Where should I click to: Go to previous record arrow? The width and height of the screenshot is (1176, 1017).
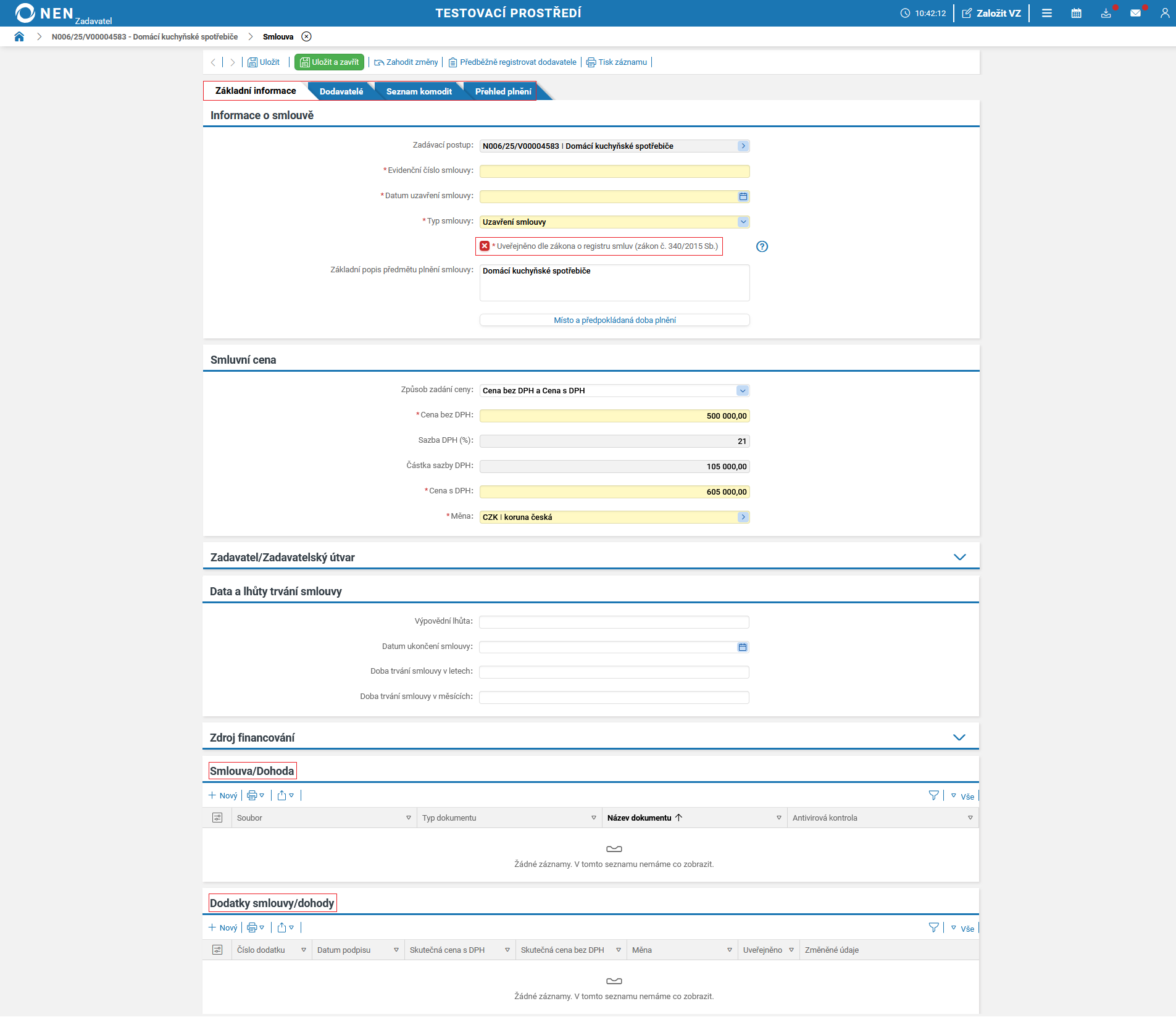(213, 62)
